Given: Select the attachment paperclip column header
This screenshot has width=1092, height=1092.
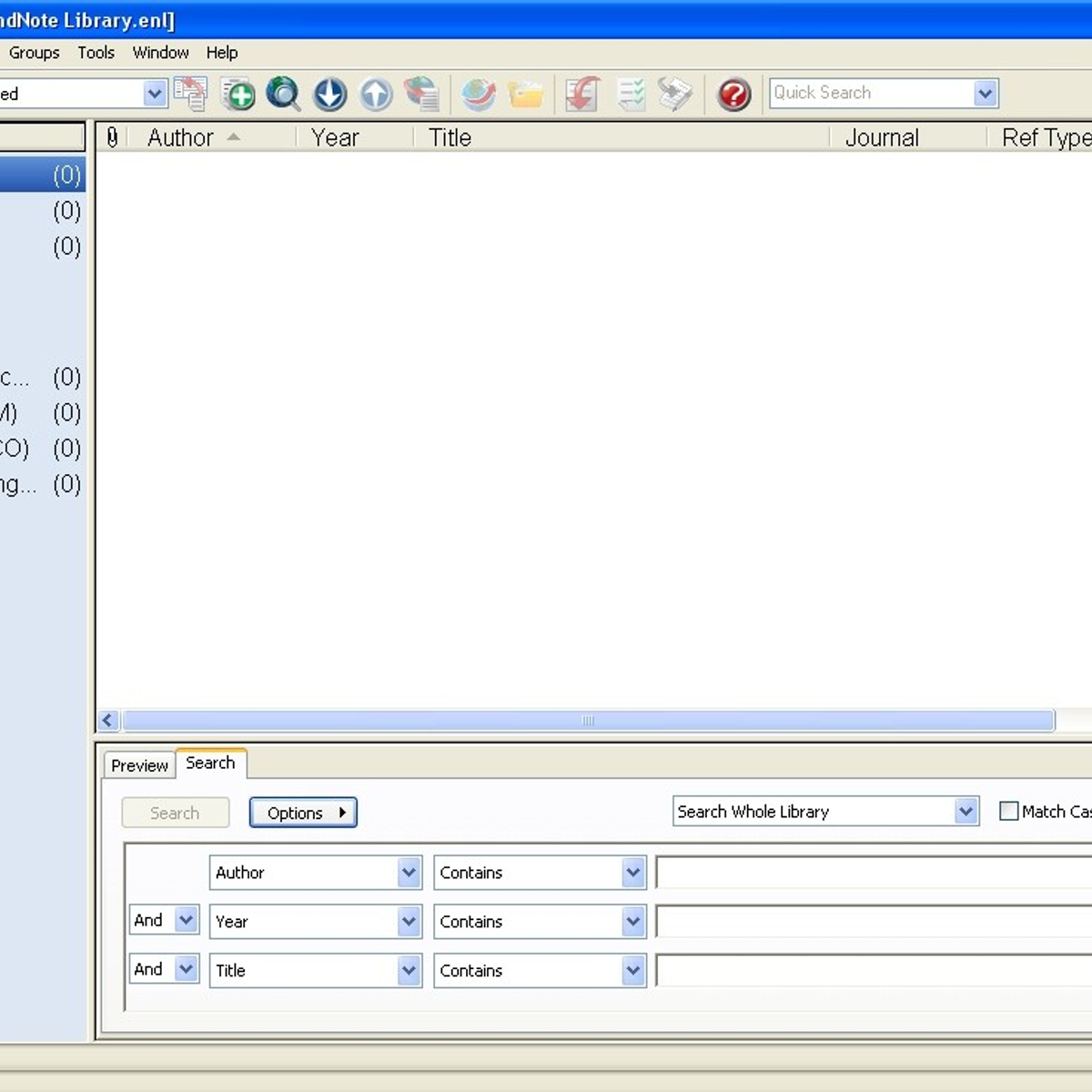Looking at the screenshot, I should pyautogui.click(x=111, y=137).
